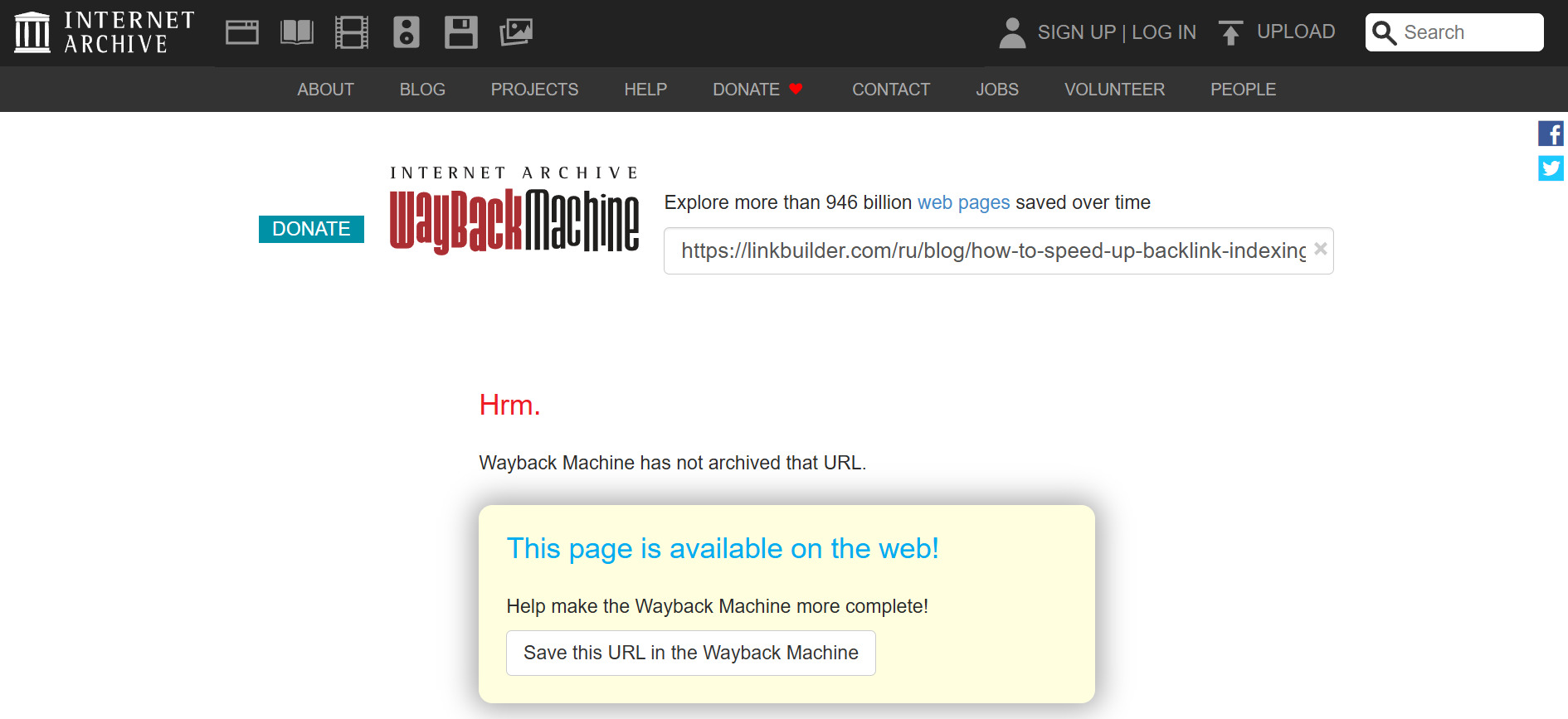Open the Audio speaker icon
This screenshot has height=719, width=1568.
[x=407, y=32]
